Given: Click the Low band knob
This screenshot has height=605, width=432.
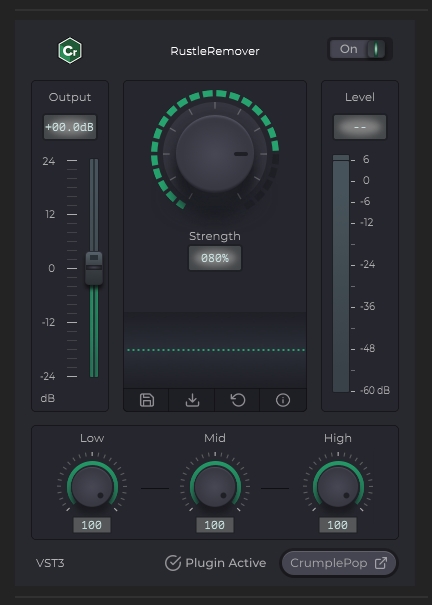Looking at the screenshot, I should pos(92,487).
